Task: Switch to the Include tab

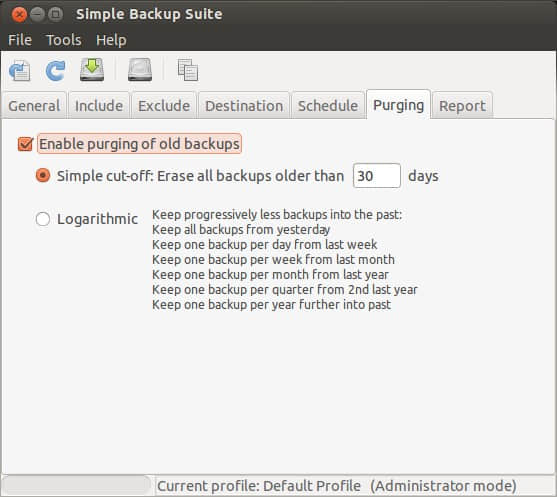Action: tap(99, 106)
